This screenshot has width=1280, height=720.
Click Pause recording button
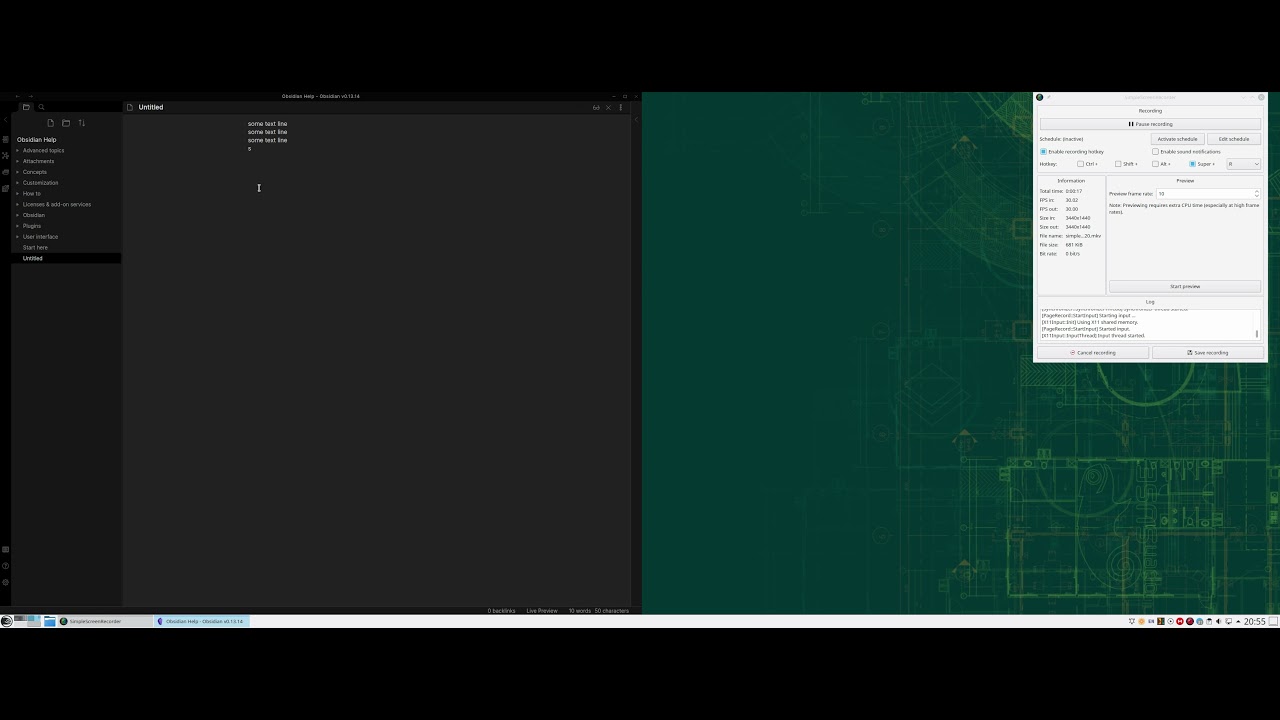tap(1150, 124)
